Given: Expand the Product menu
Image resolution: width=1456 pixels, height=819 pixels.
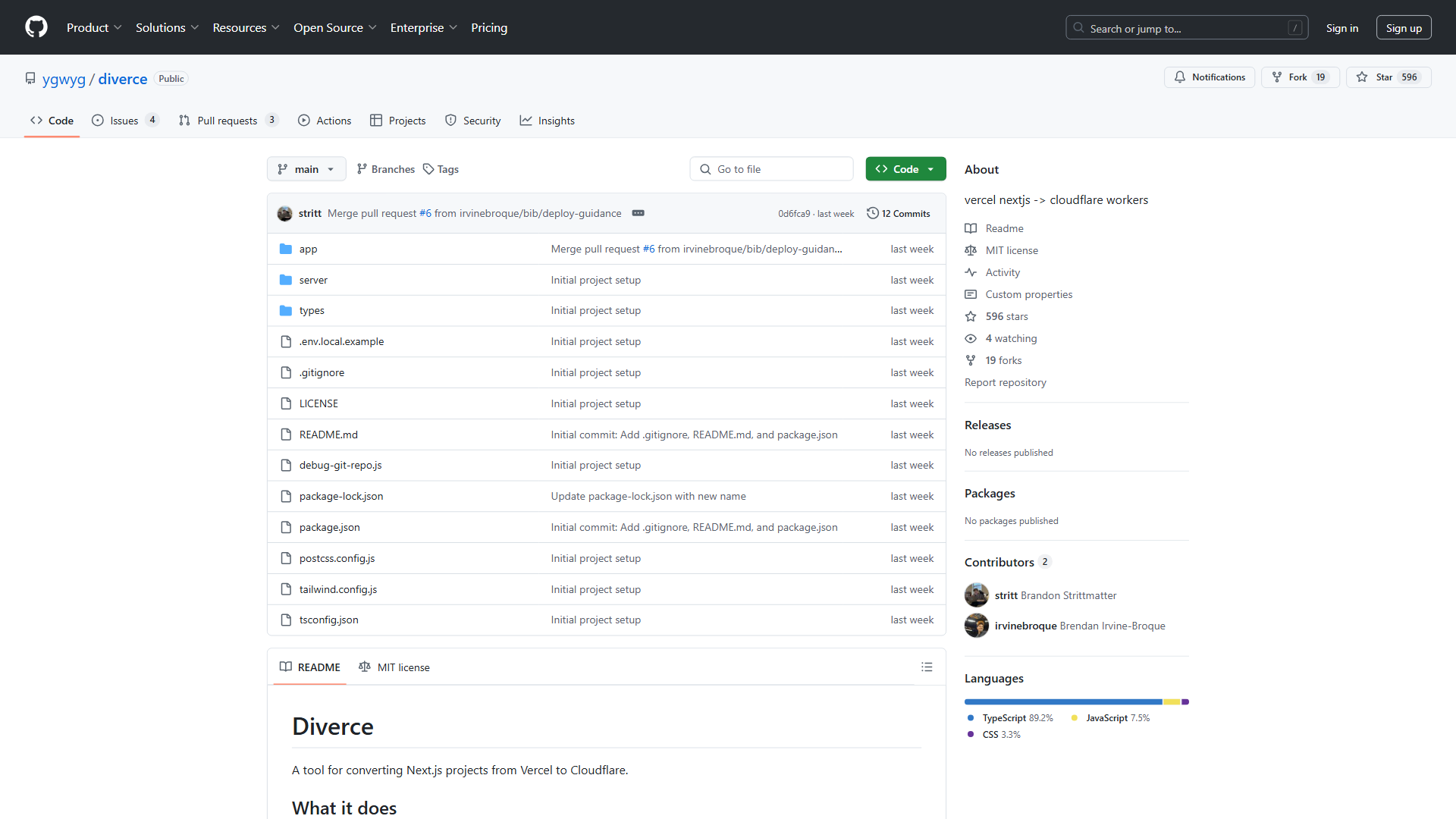Looking at the screenshot, I should pos(94,27).
